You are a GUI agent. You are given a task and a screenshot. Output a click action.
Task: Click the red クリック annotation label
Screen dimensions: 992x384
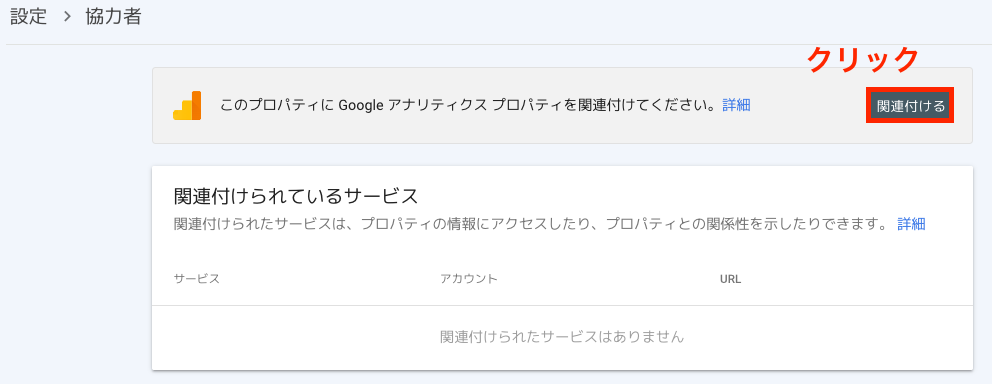(x=863, y=60)
